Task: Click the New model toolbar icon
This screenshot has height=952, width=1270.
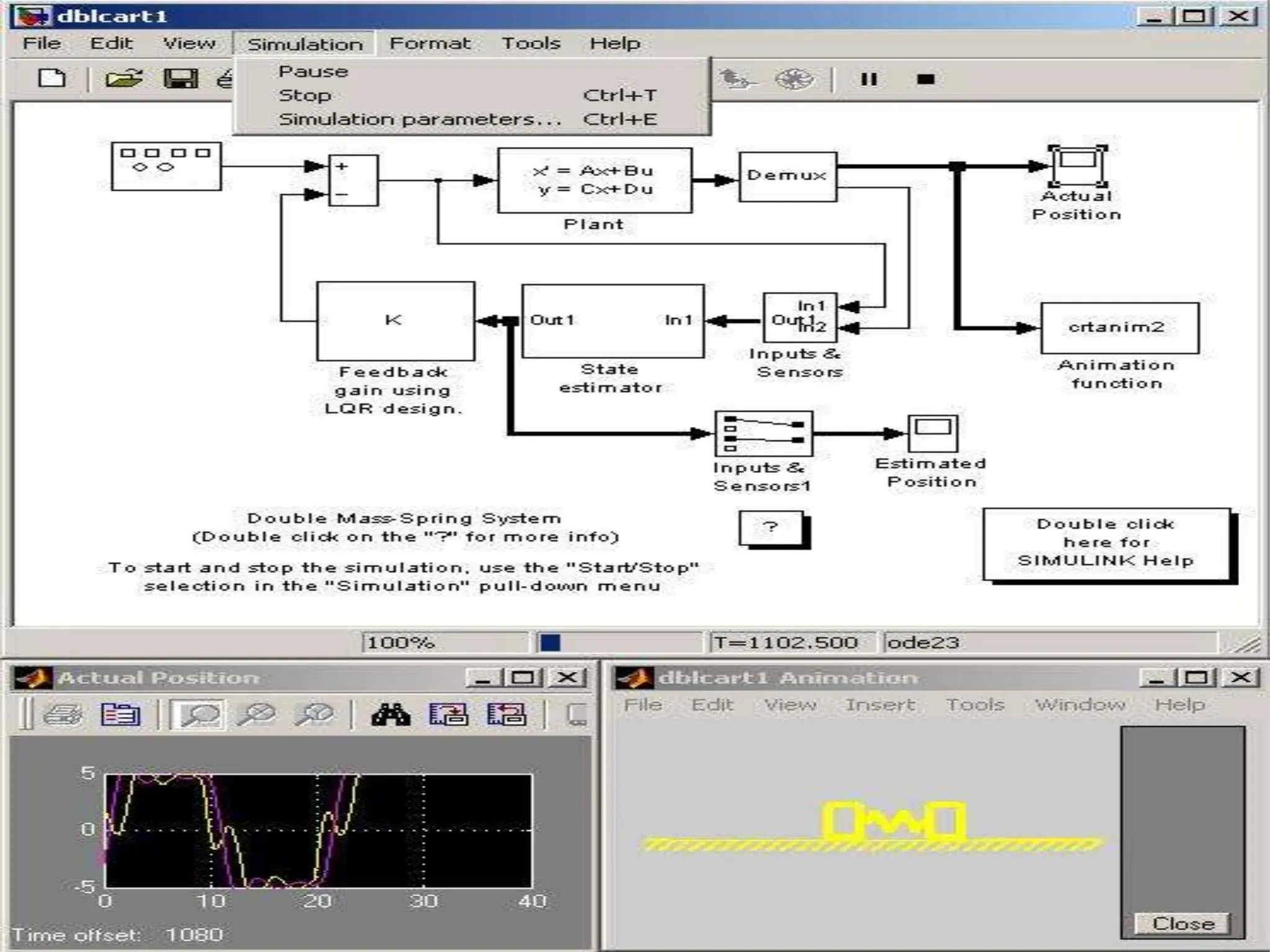Action: [x=51, y=79]
